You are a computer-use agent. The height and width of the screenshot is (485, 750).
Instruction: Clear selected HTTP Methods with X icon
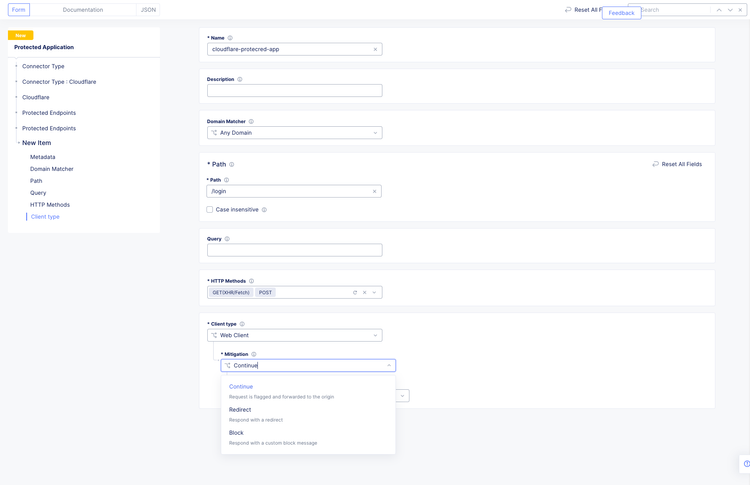click(x=365, y=293)
